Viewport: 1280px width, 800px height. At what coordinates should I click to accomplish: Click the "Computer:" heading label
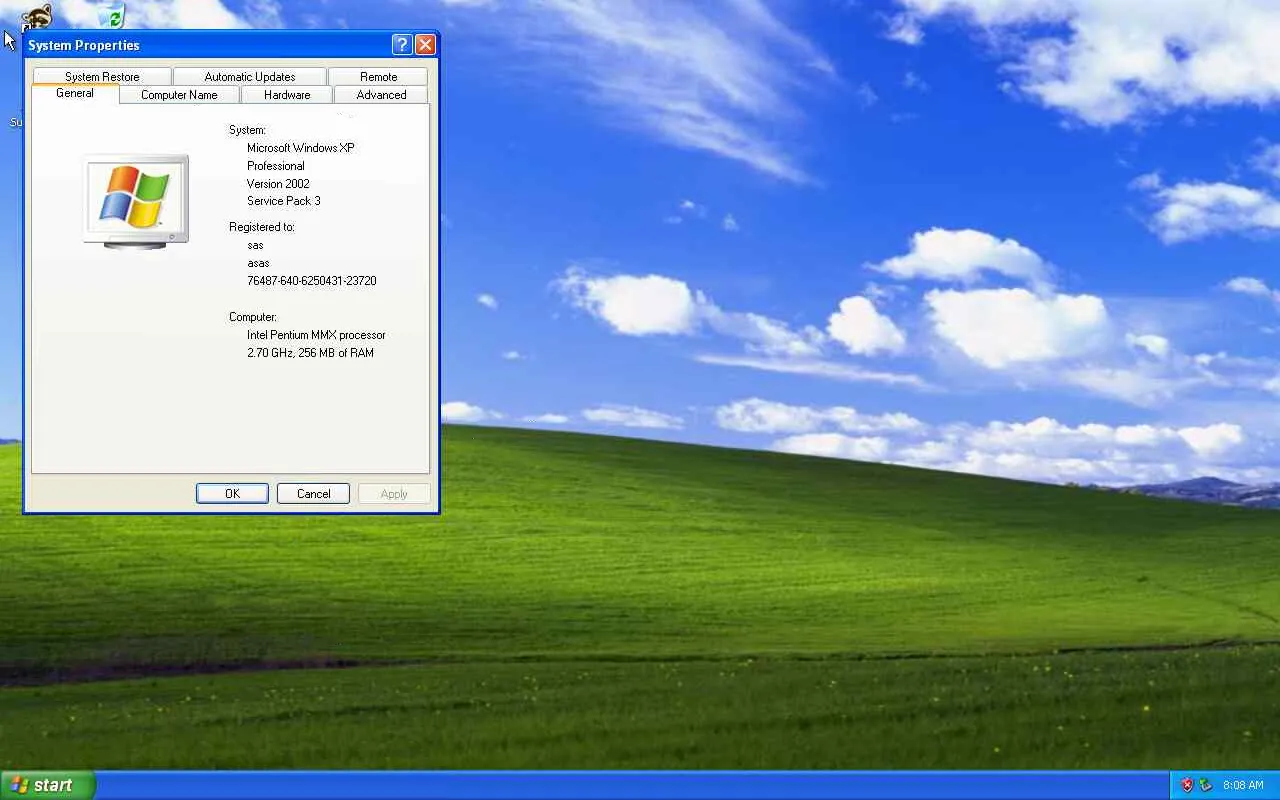tap(253, 317)
